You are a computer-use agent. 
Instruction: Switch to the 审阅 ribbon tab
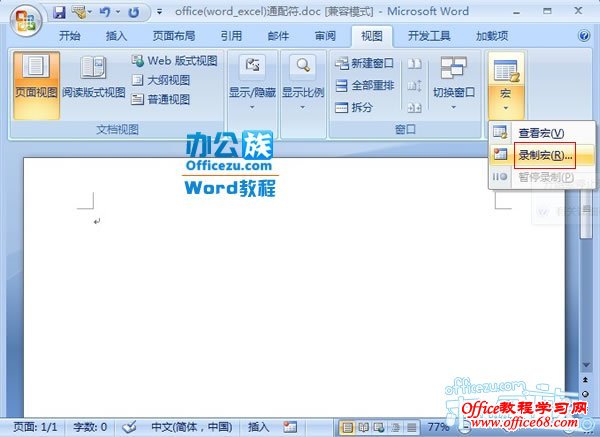pos(325,36)
